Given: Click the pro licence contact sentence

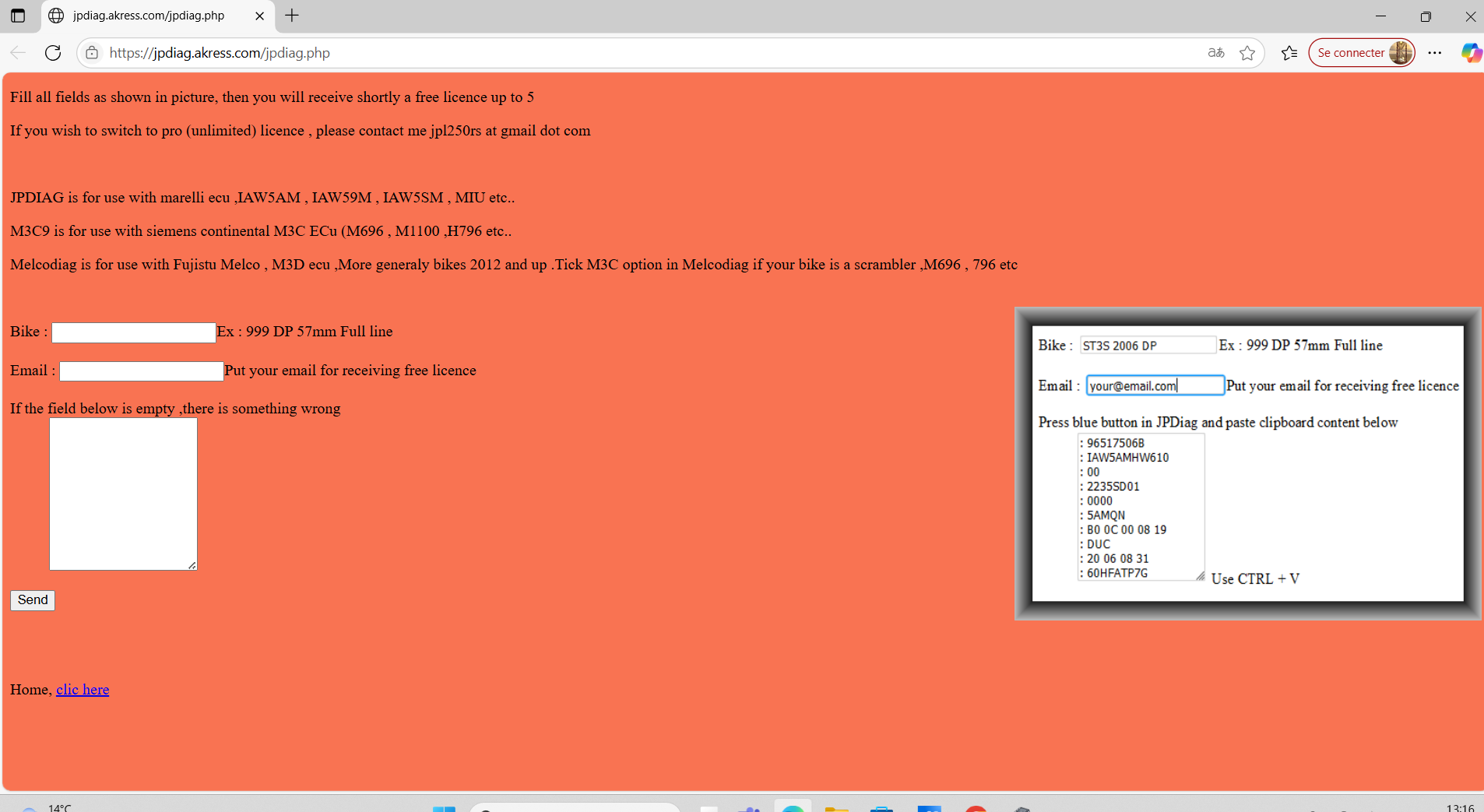Looking at the screenshot, I should (301, 131).
